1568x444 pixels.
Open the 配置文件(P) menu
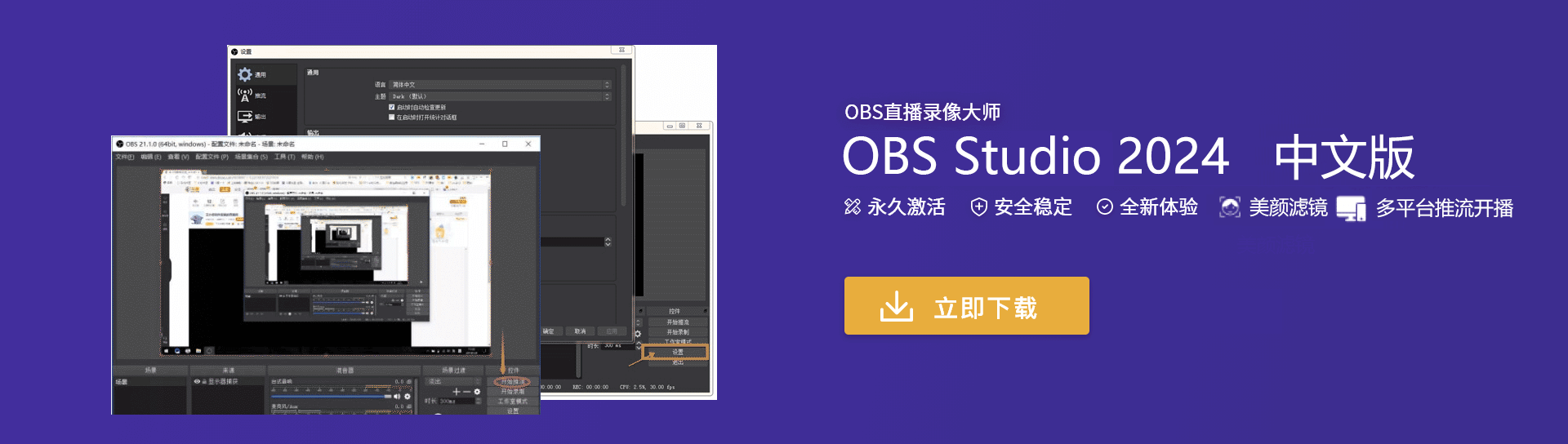coord(212,157)
